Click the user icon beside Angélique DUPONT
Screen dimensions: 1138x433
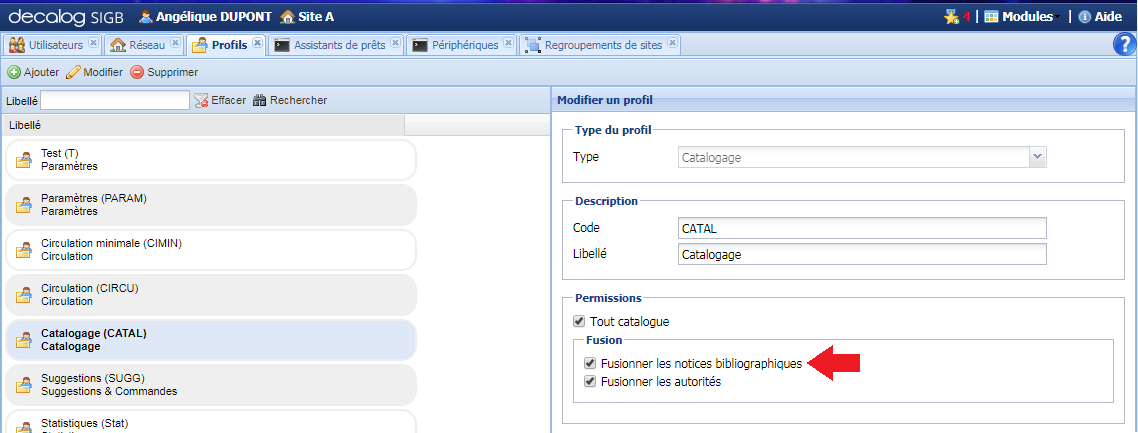[x=145, y=17]
